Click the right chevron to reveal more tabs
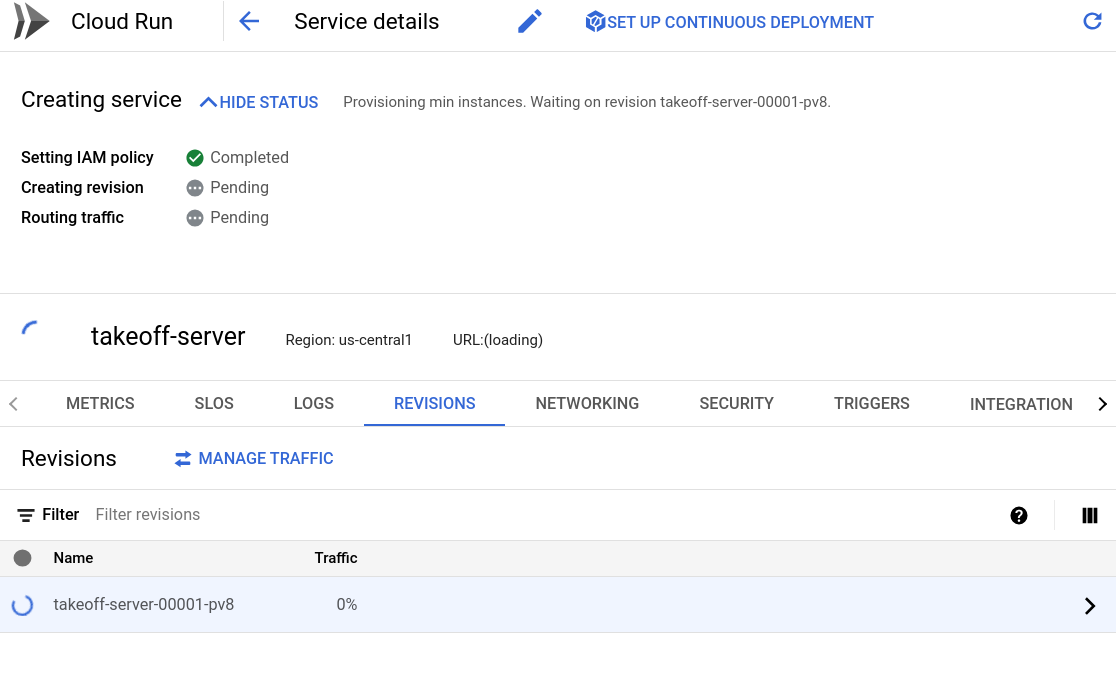Viewport: 1116px width, 674px height. click(x=1102, y=403)
